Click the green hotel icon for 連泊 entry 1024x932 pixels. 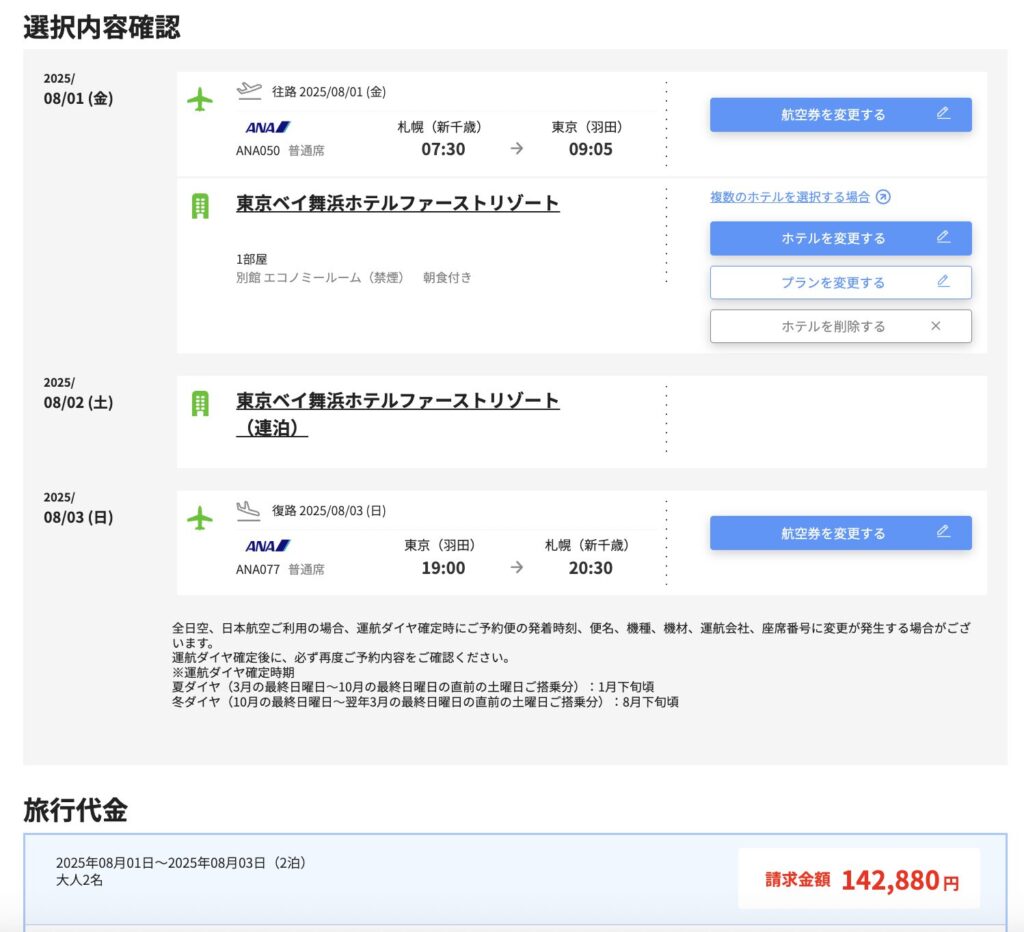point(200,403)
